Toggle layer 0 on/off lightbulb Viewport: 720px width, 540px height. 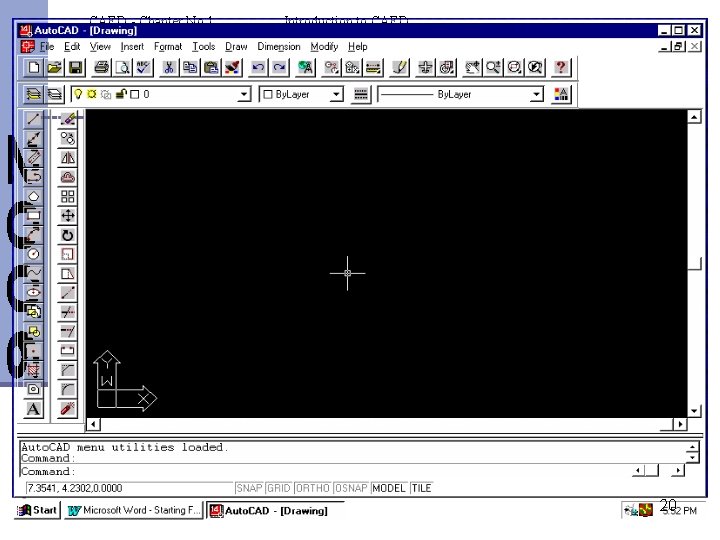pyautogui.click(x=78, y=94)
